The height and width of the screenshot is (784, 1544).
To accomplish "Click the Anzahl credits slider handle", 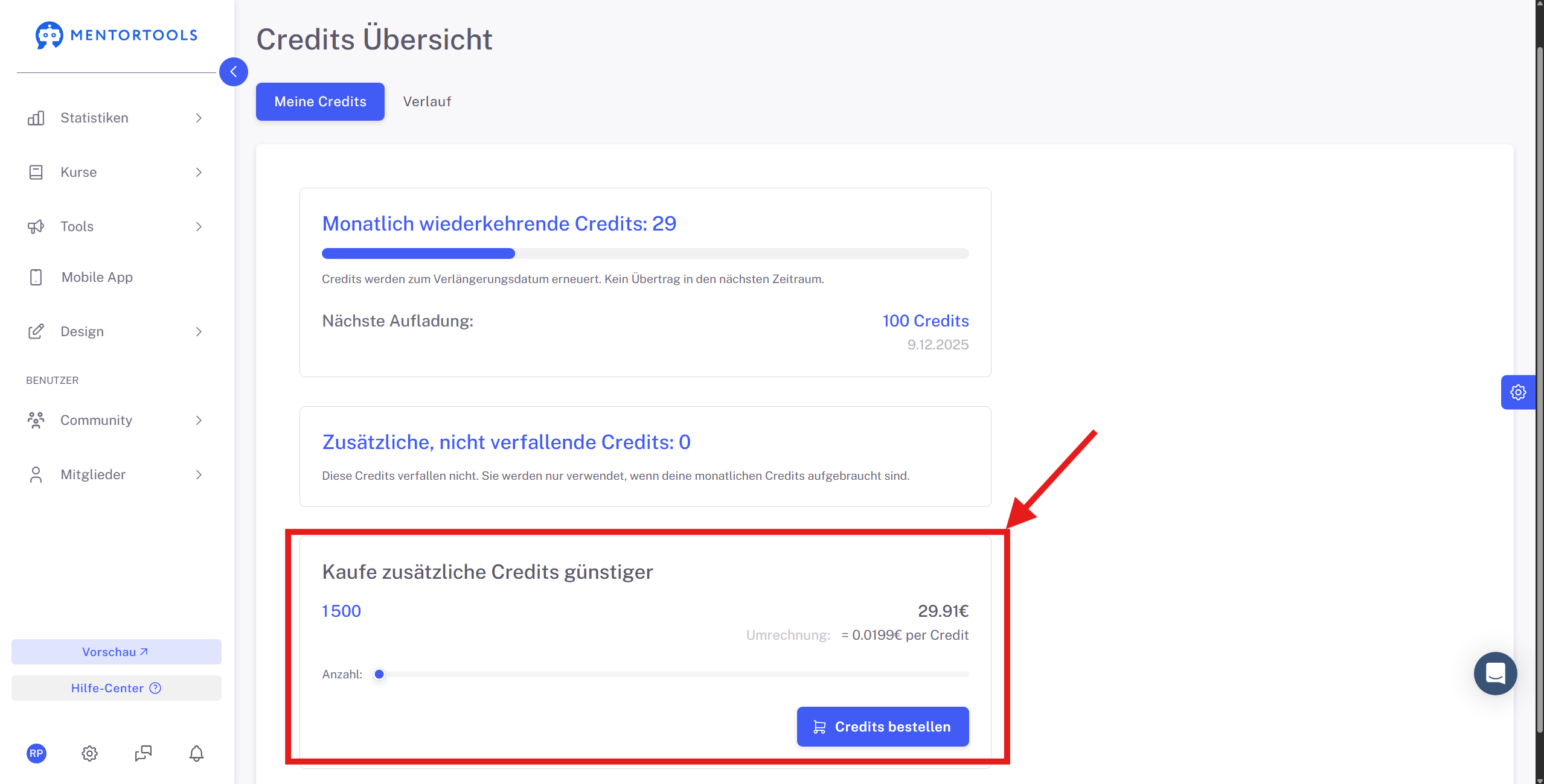I will [x=379, y=674].
